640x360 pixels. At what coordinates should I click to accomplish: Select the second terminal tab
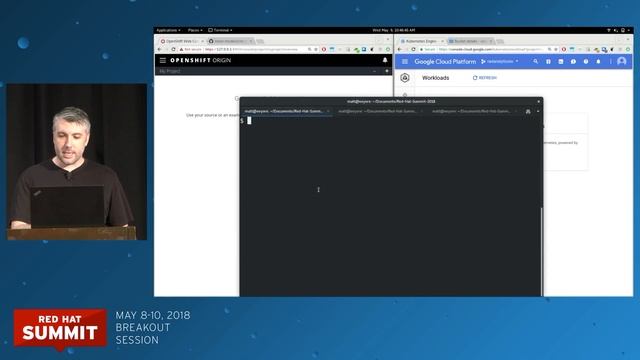(x=380, y=111)
